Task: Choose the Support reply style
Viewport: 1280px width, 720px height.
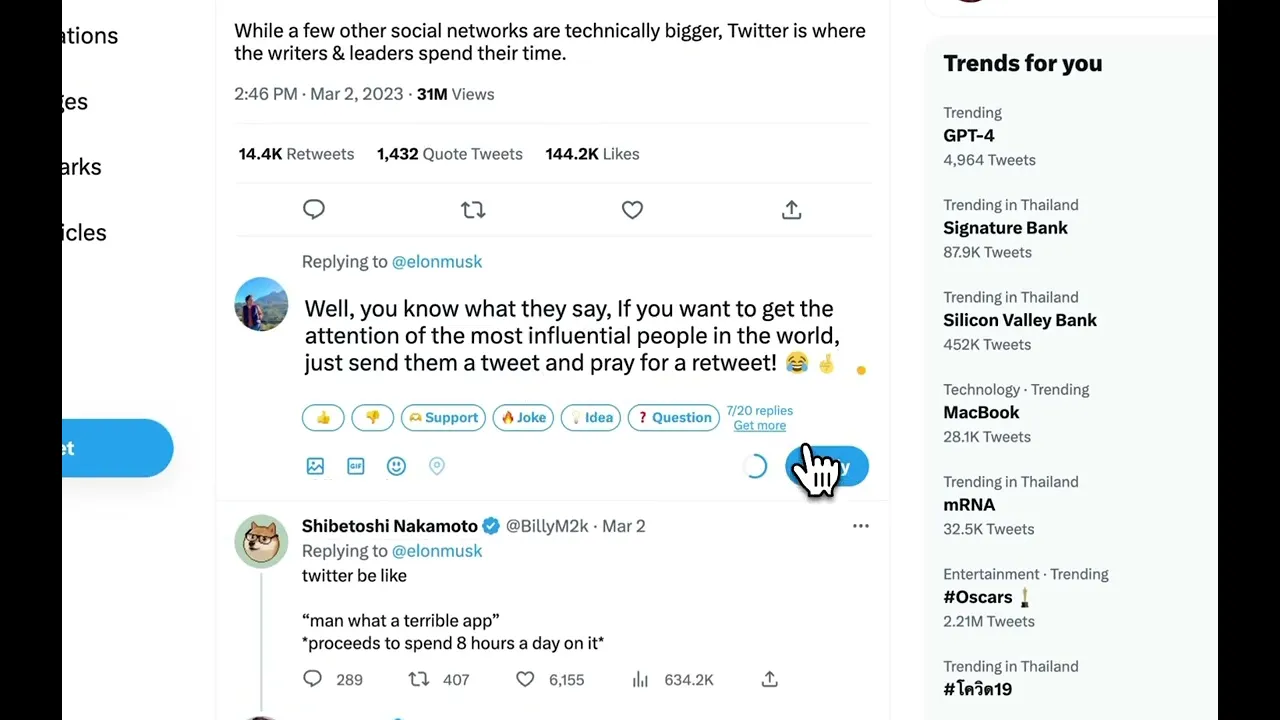Action: point(443,418)
